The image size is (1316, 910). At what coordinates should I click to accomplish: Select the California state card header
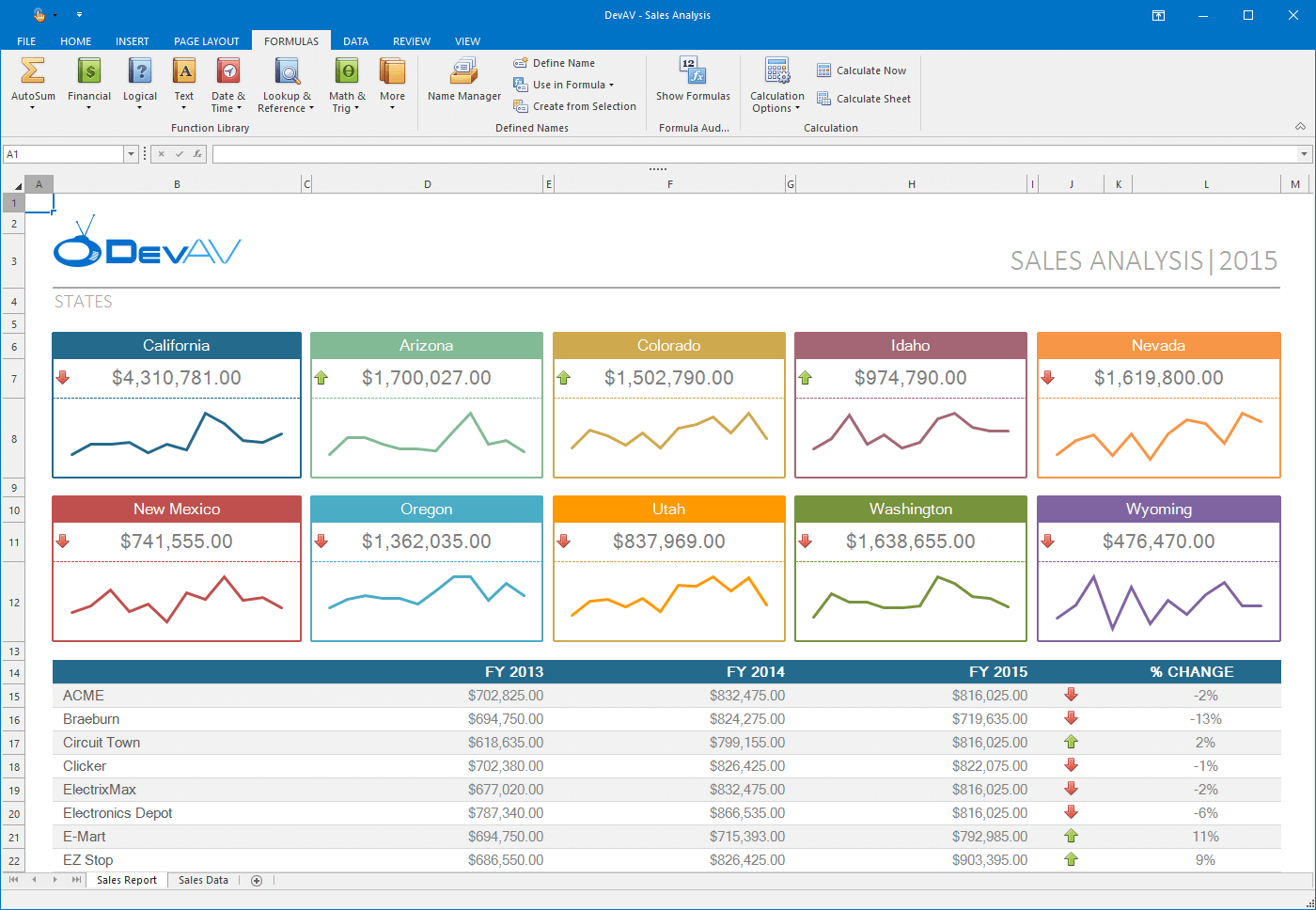(x=177, y=346)
